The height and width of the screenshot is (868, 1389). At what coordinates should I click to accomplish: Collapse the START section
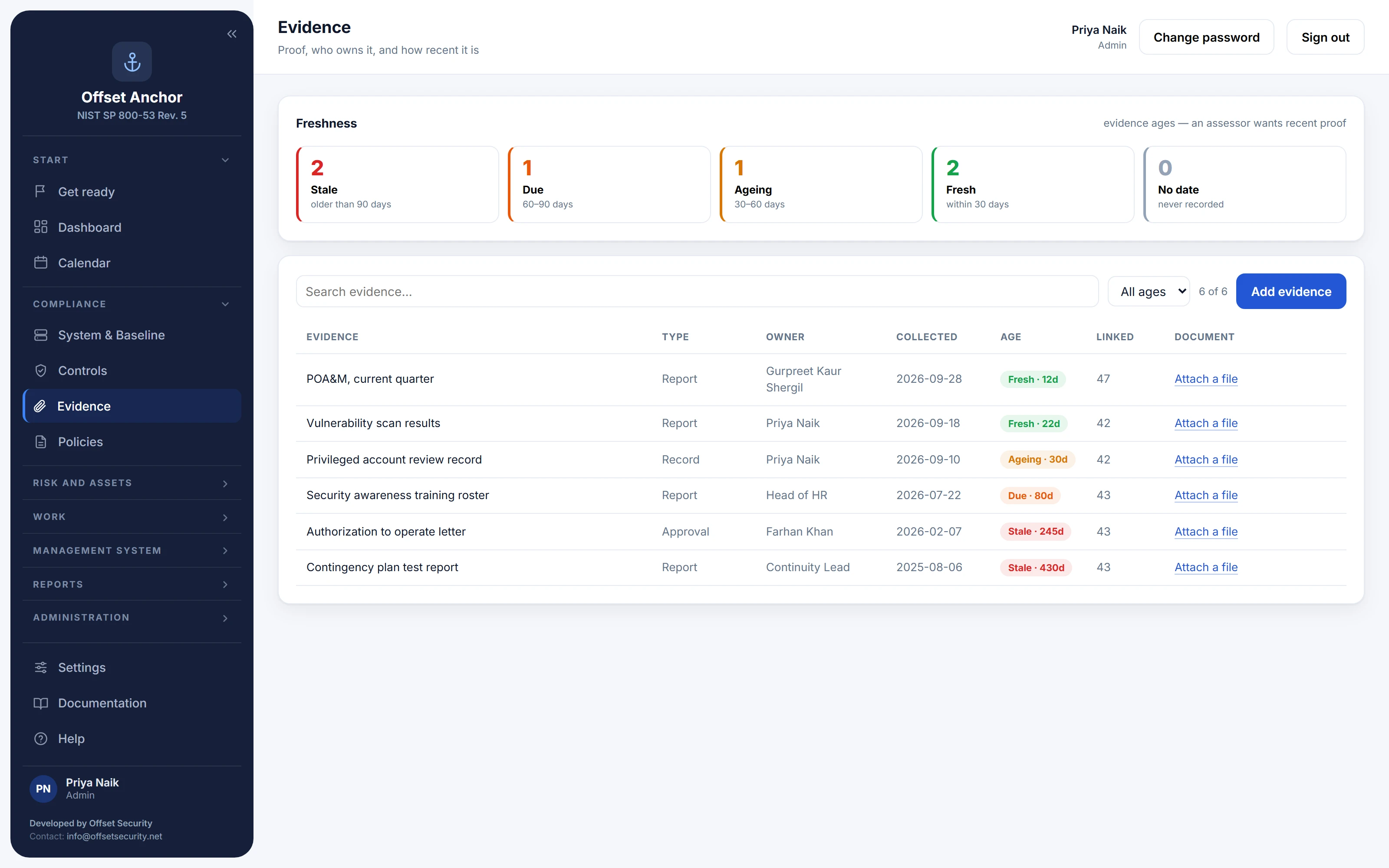tap(132, 160)
